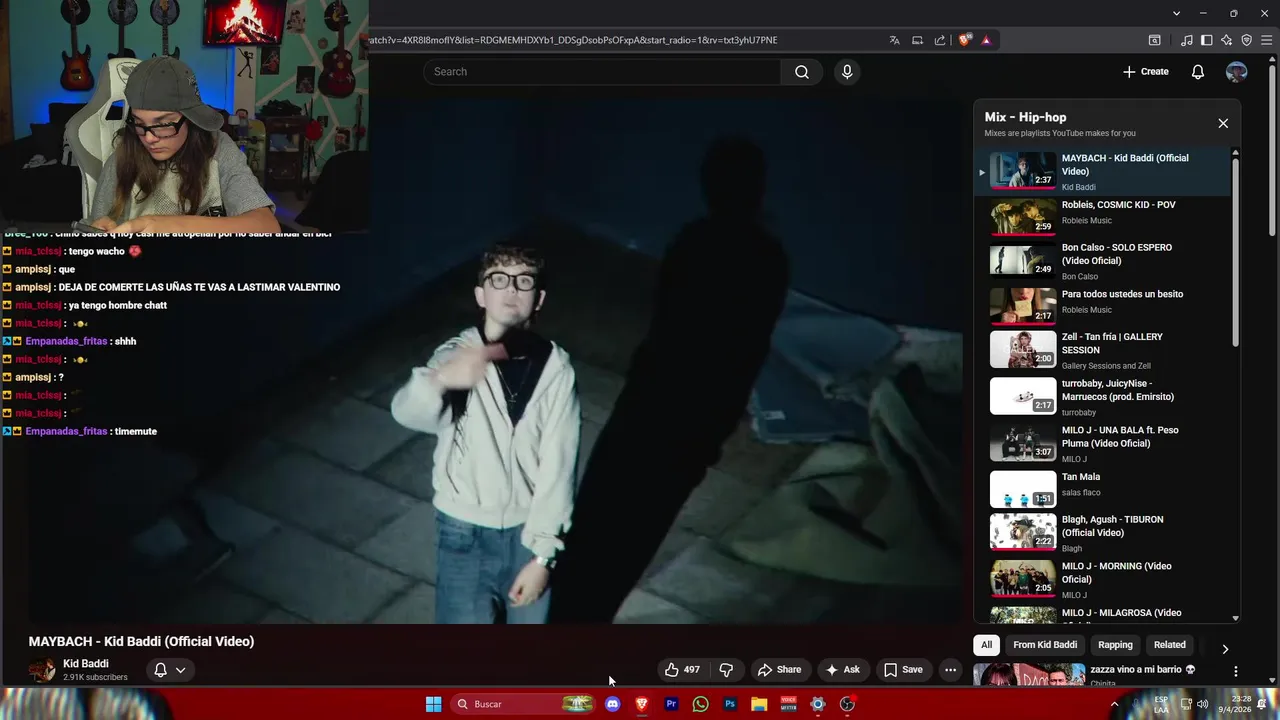Open the Kid Baddi channel avatar
The image size is (1280, 720).
click(x=42, y=670)
